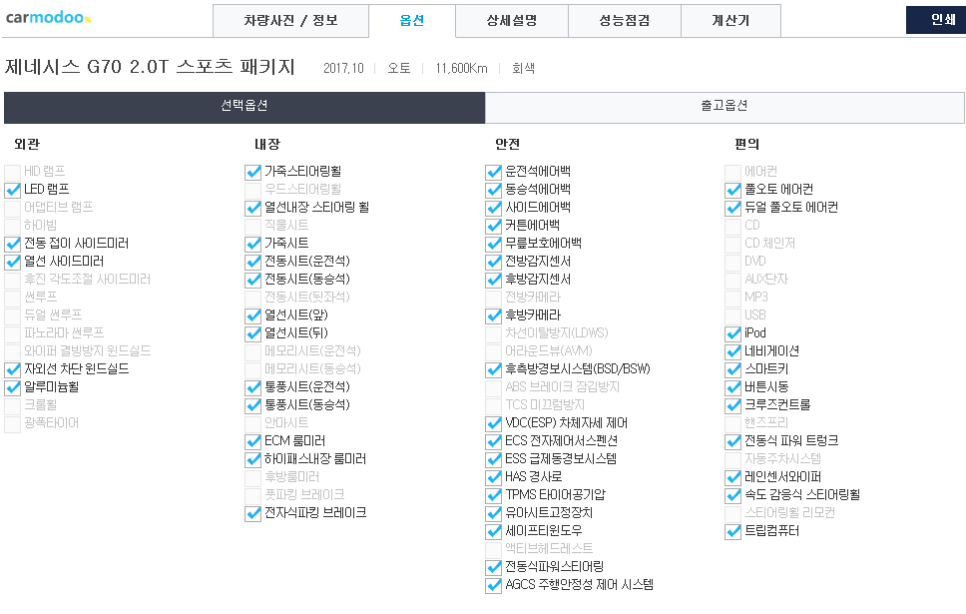
Task: Toggle 크루즈컨트롤 checkbox
Action: coord(733,405)
